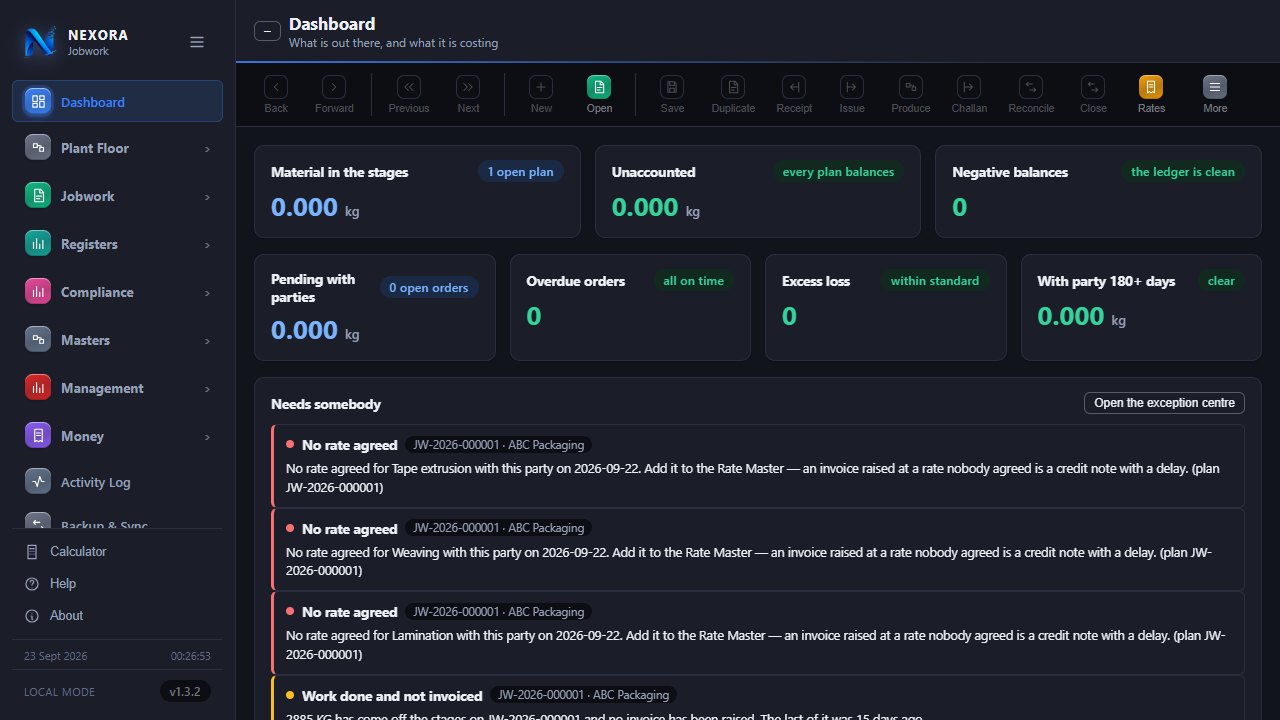Go to Next record icon
The height and width of the screenshot is (720, 1280).
[x=468, y=87]
